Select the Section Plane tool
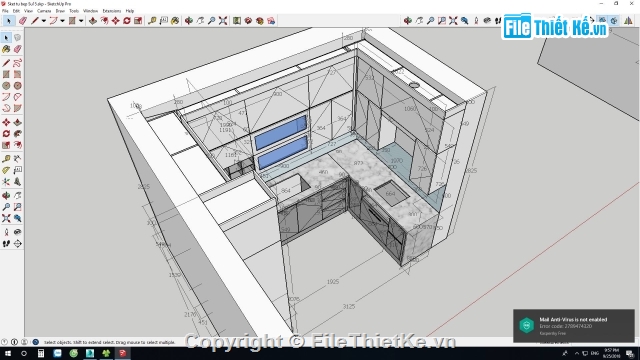Screen dimensions: 640x360 coord(18,244)
